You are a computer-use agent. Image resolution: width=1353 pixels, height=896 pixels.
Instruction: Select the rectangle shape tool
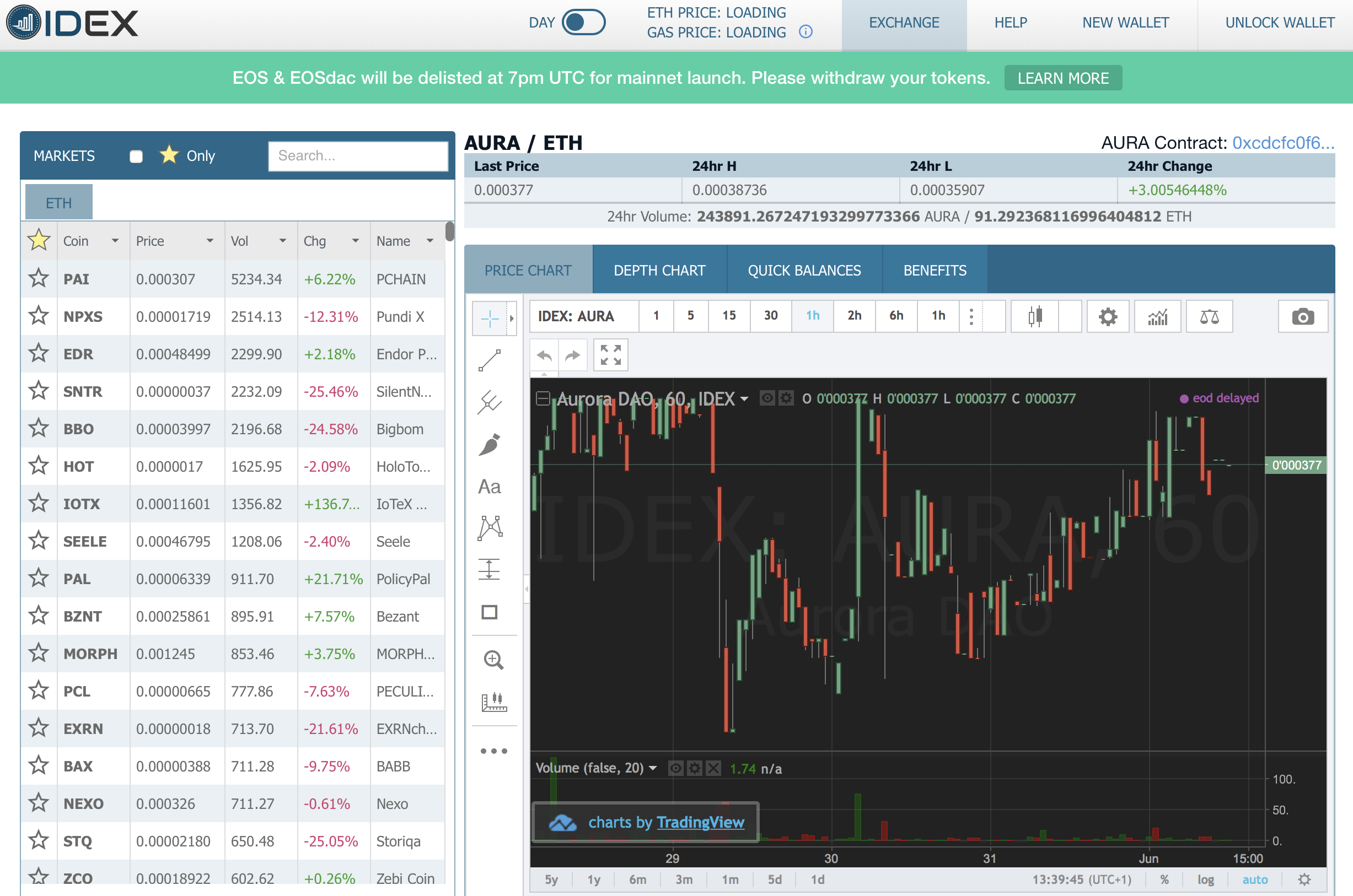coord(490,612)
